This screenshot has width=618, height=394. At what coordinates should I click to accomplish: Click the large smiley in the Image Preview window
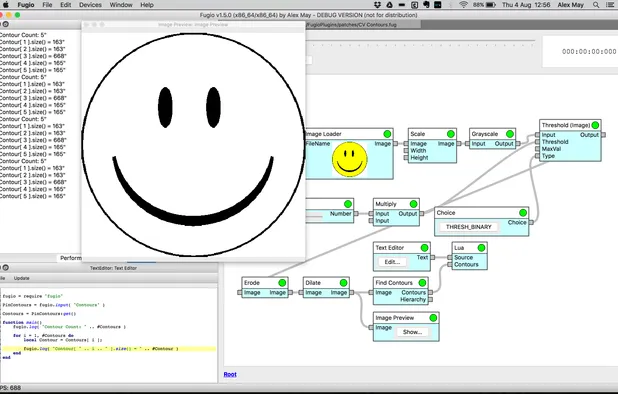(x=194, y=145)
